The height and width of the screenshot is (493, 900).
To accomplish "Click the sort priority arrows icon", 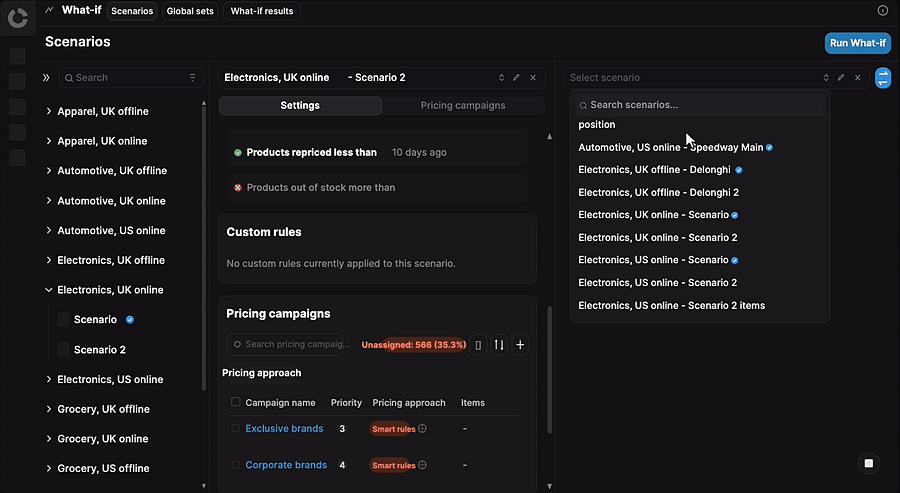I will click(499, 345).
